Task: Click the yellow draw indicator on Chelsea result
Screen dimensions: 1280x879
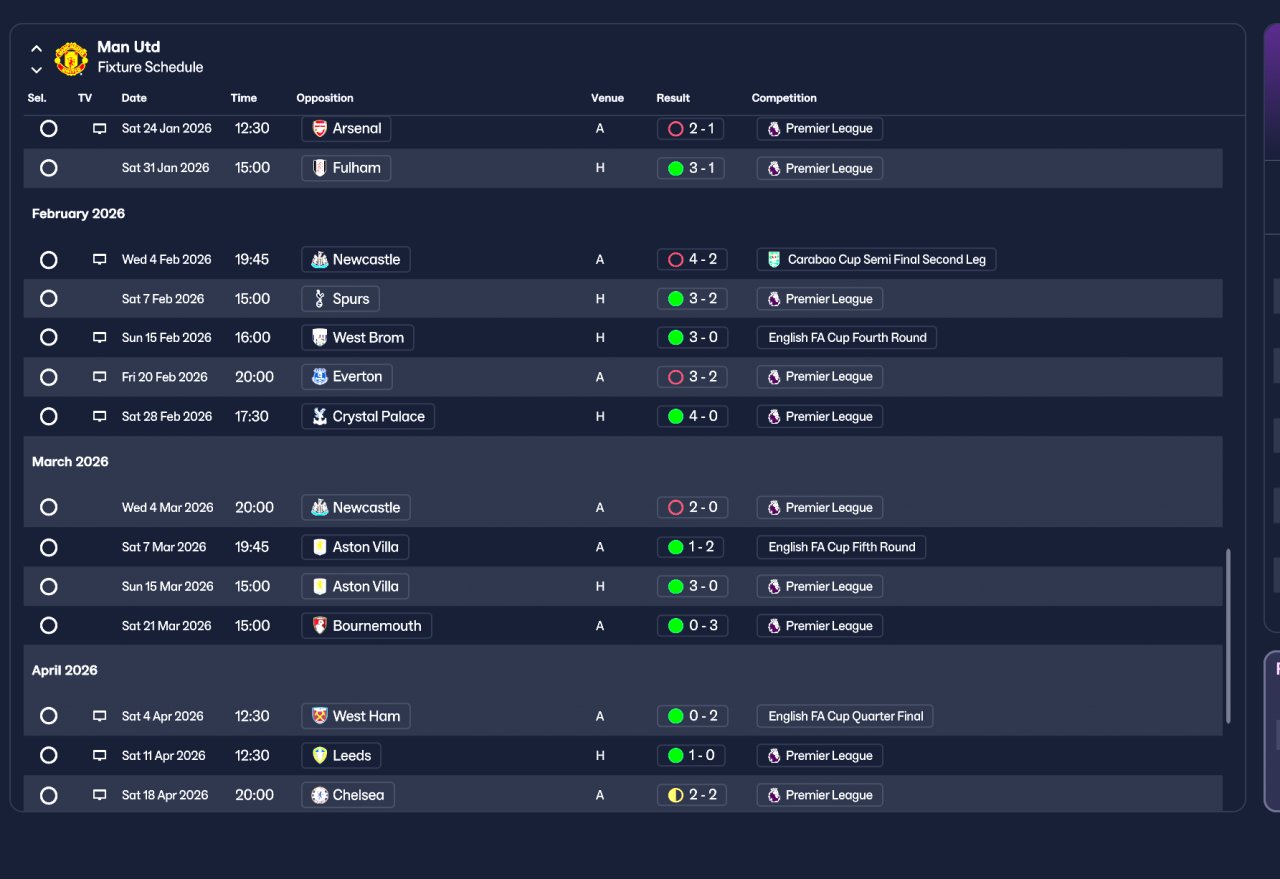Action: pyautogui.click(x=675, y=795)
